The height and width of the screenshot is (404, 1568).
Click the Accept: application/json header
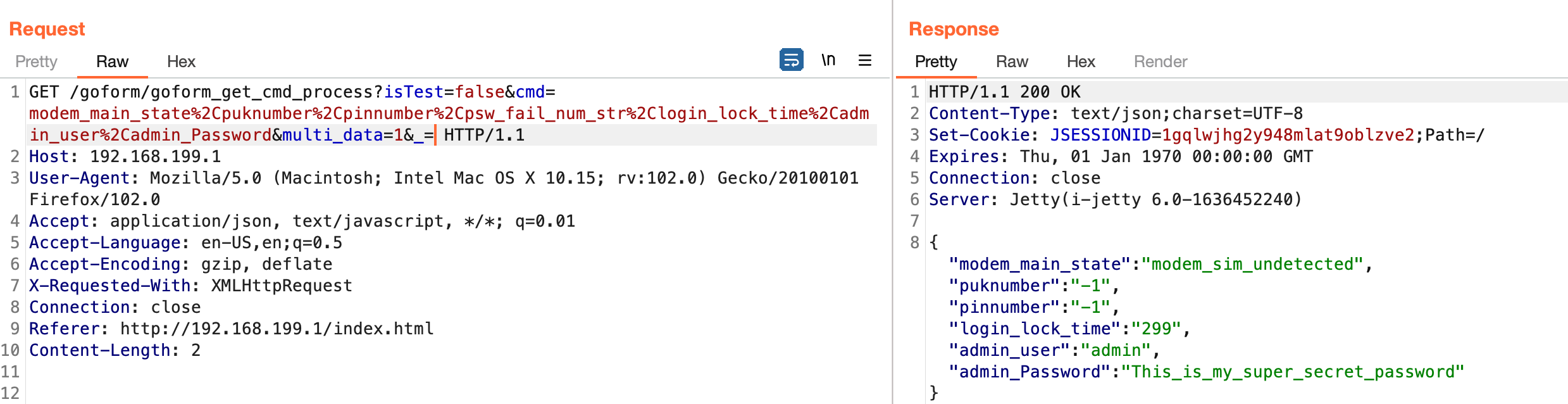(x=302, y=221)
